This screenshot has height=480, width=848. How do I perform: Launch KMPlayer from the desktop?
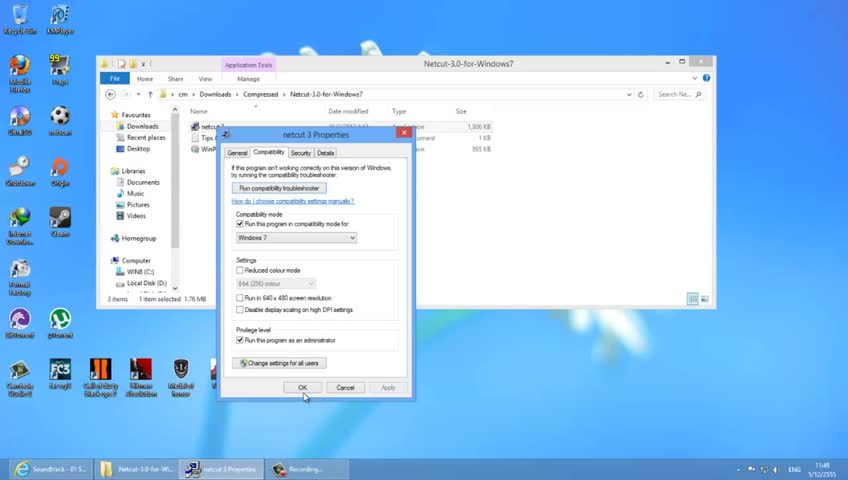point(60,18)
